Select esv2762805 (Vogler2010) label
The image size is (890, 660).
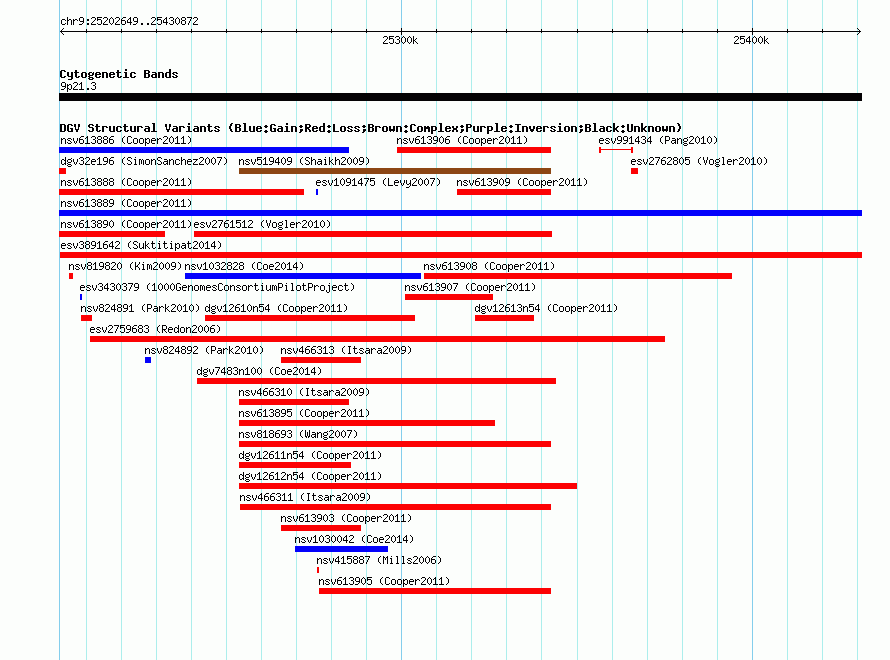pyautogui.click(x=699, y=161)
